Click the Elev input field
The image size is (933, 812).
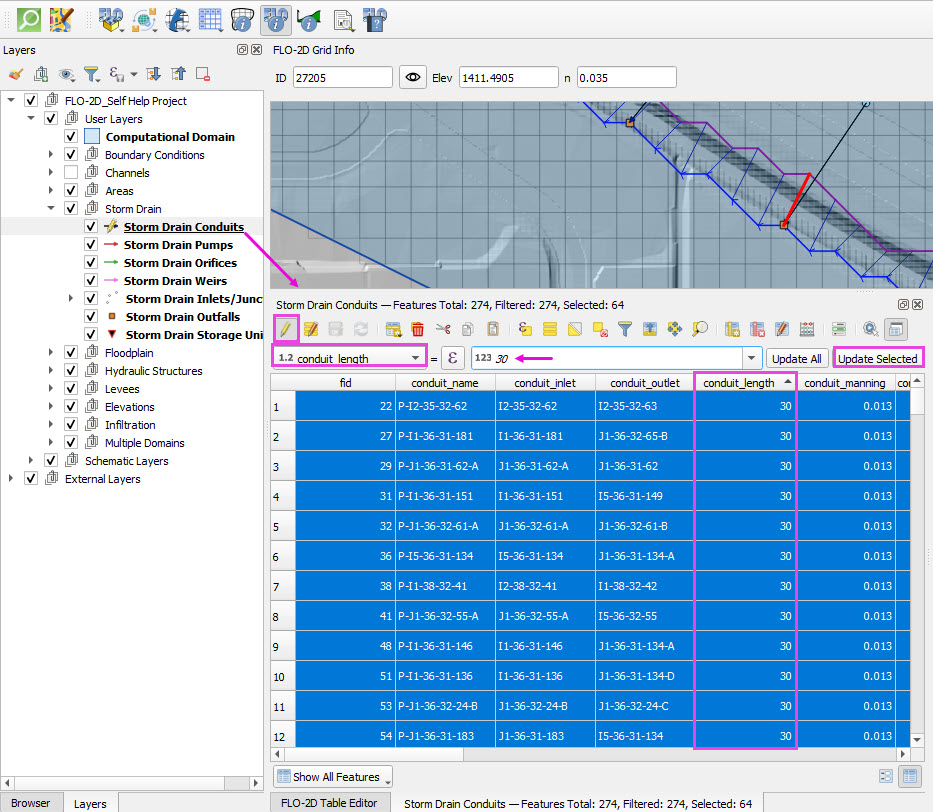coord(508,77)
